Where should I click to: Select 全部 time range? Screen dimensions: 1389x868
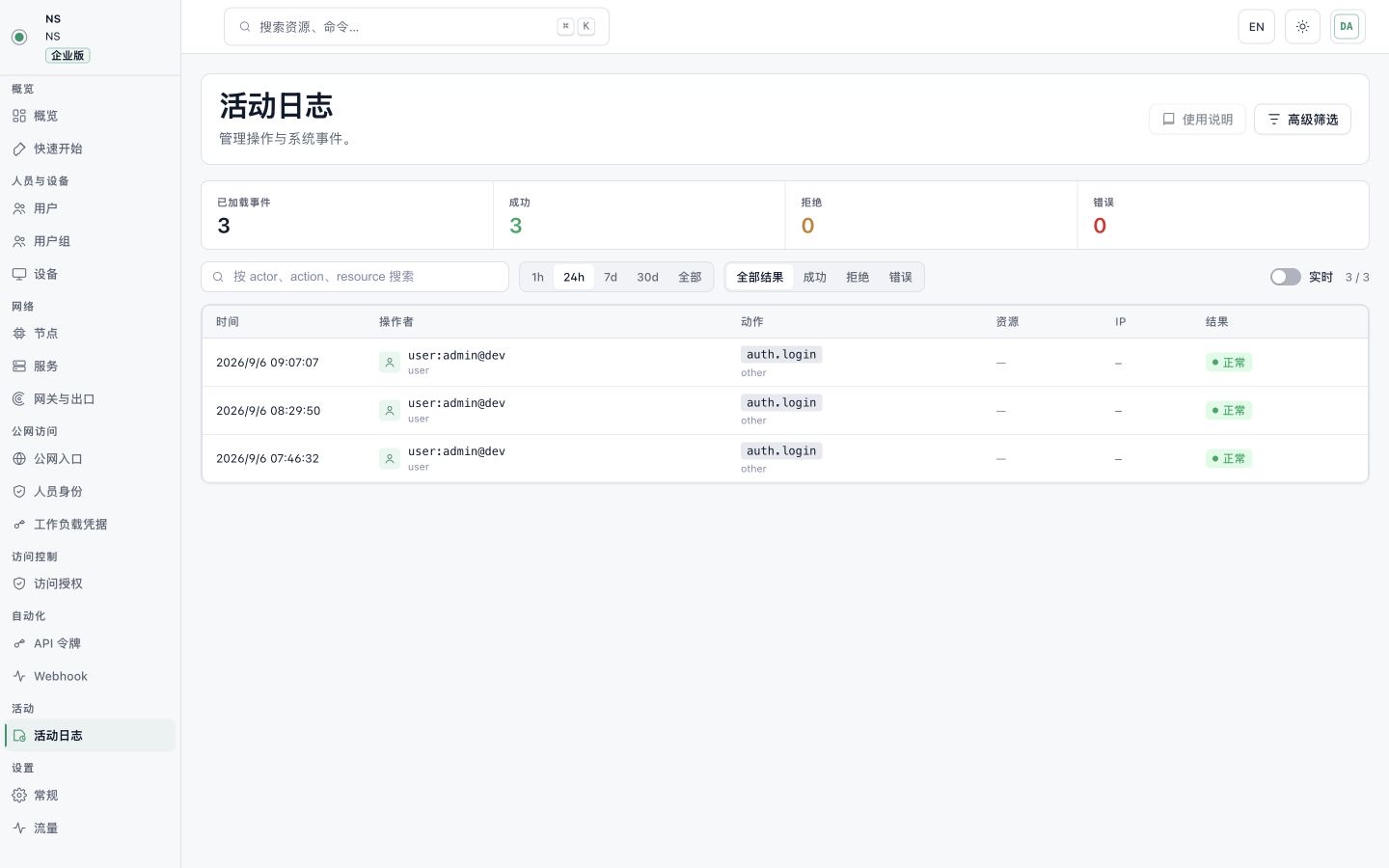coord(690,277)
